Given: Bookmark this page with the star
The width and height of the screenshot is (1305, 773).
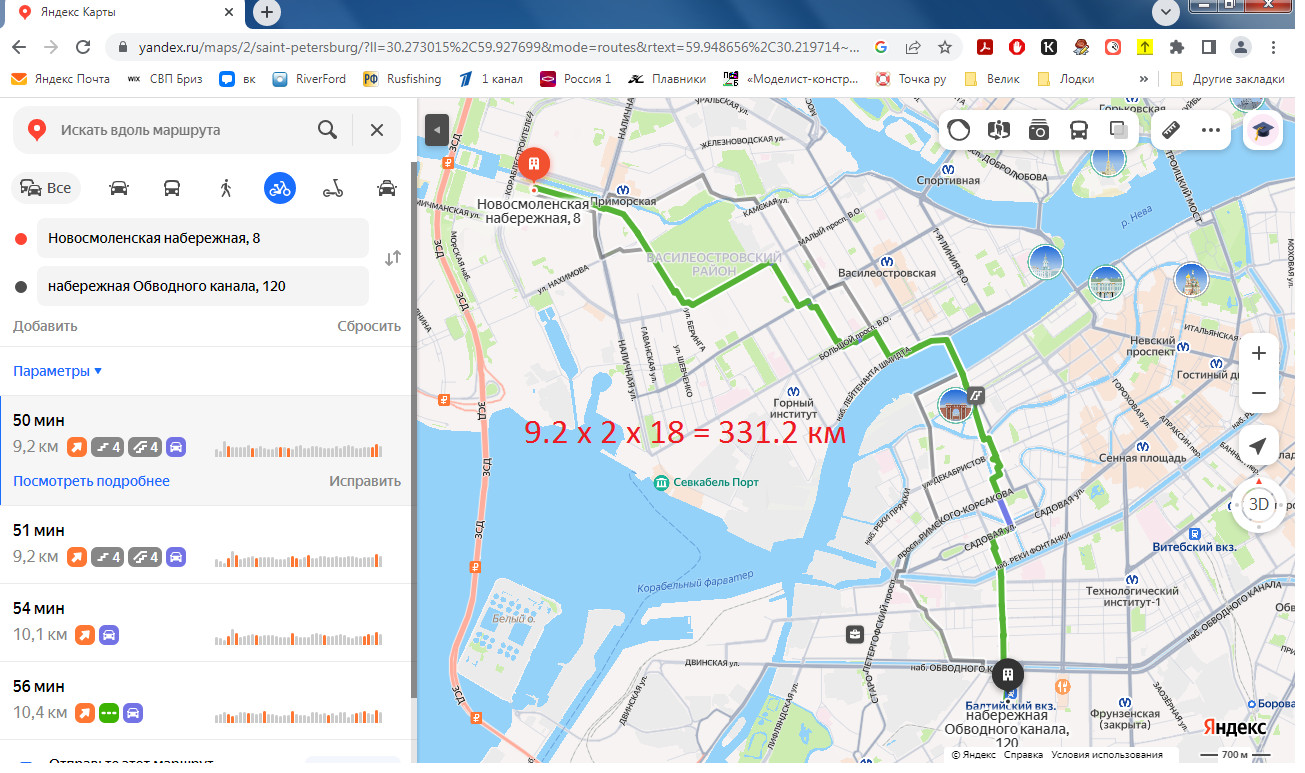Looking at the screenshot, I should 944,47.
